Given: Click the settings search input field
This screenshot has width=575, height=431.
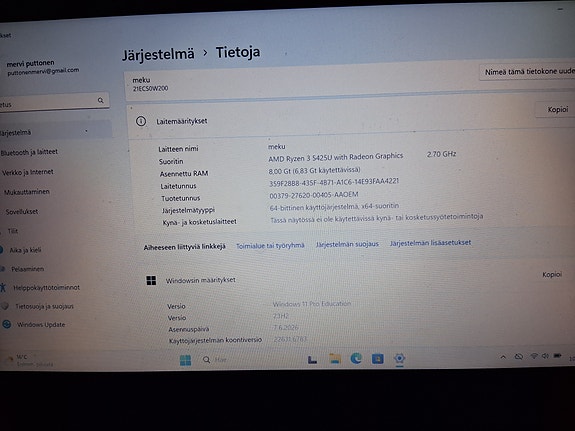Looking at the screenshot, I should point(54,102).
